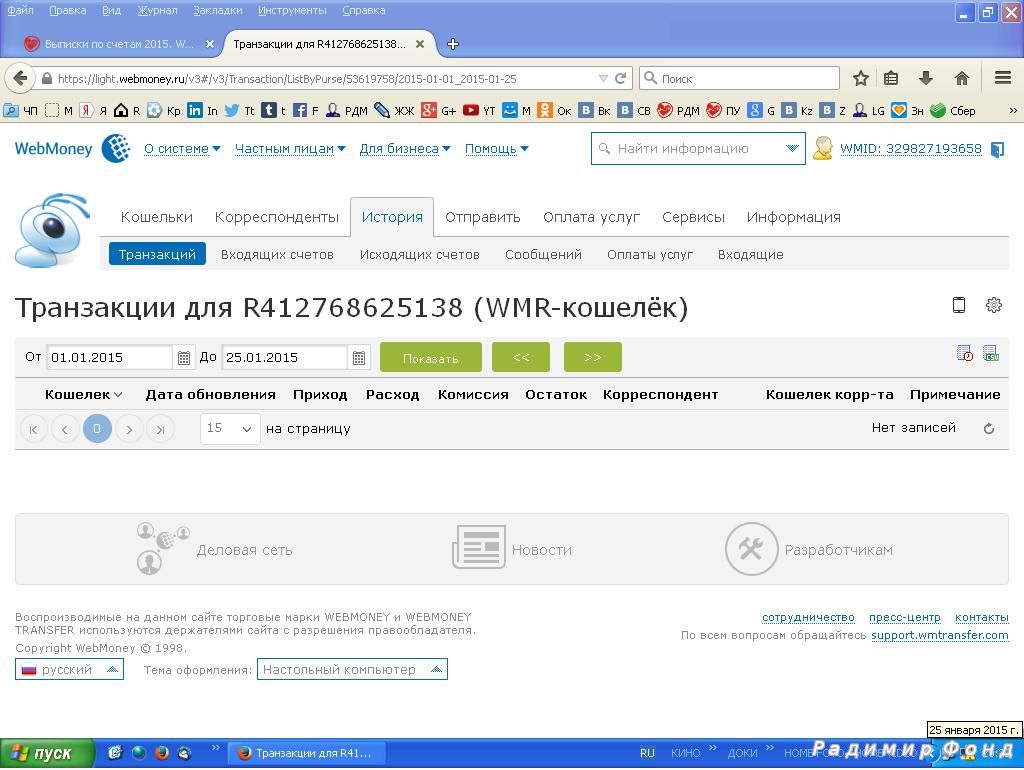Click the logout icon beside WMID

(x=997, y=150)
